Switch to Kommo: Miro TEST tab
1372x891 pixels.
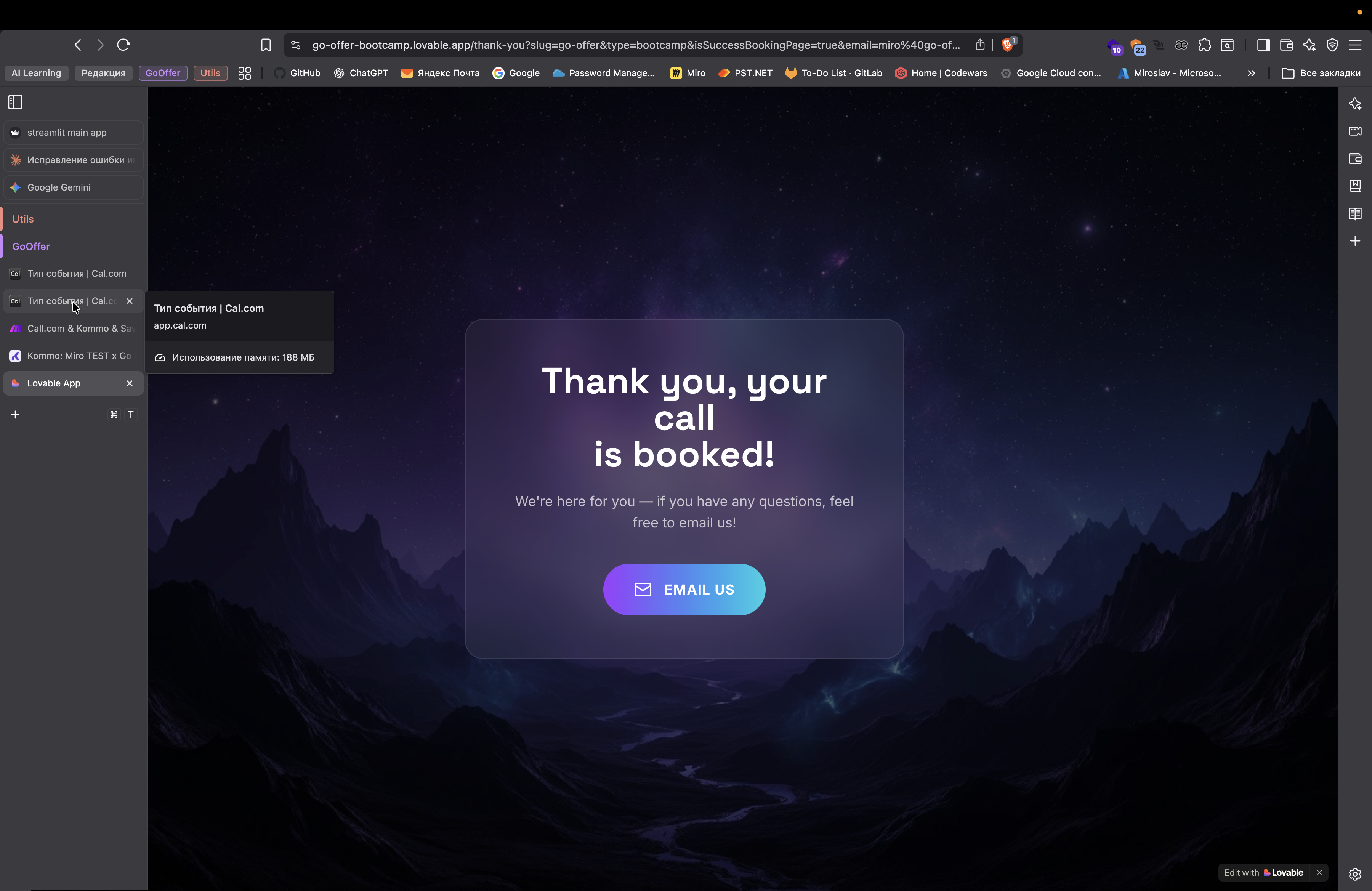tap(79, 356)
